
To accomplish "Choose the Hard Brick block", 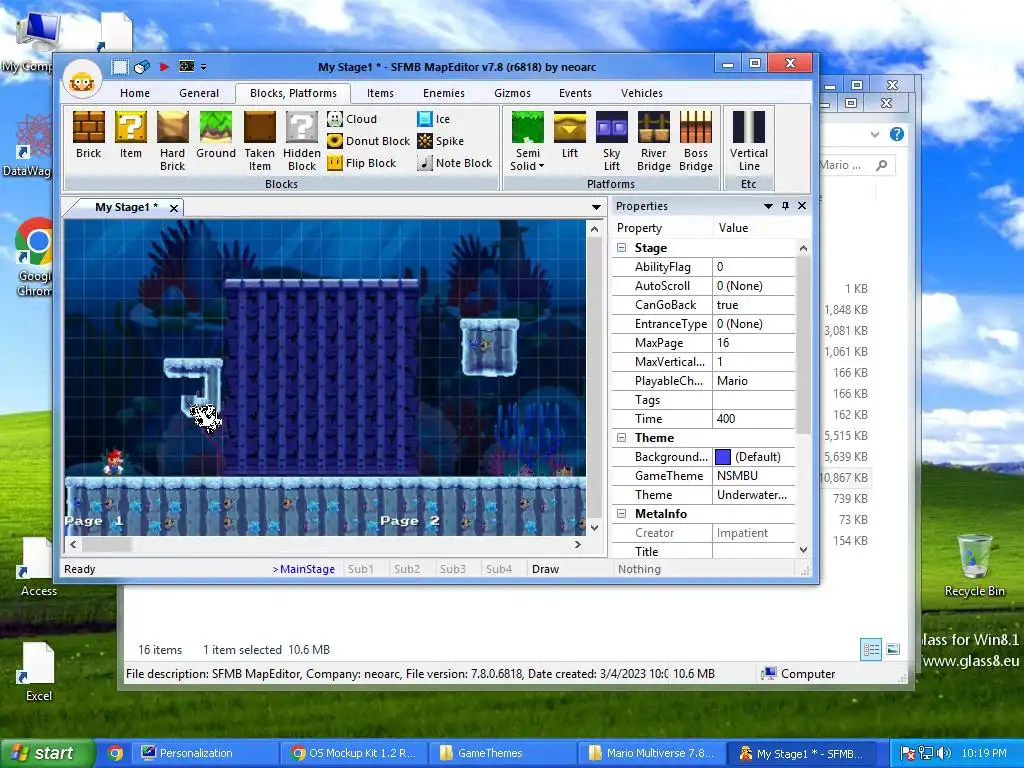I will (x=172, y=141).
